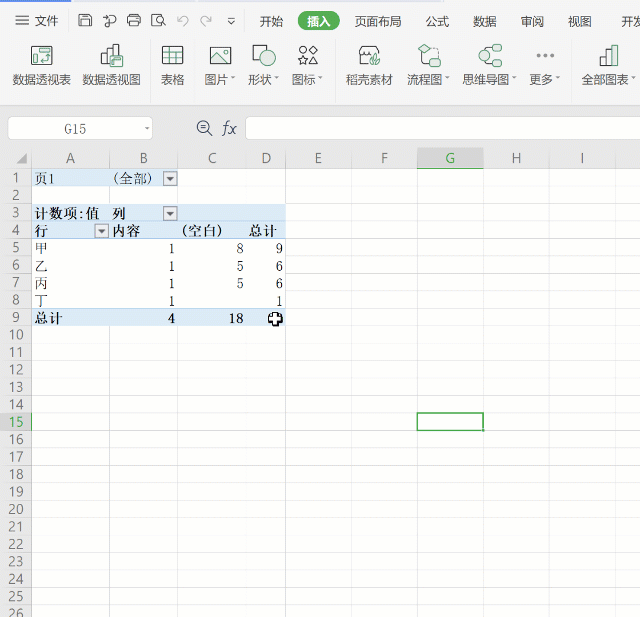This screenshot has height=617, width=640.
Task: Open the 文件 file menu
Action: pos(37,21)
